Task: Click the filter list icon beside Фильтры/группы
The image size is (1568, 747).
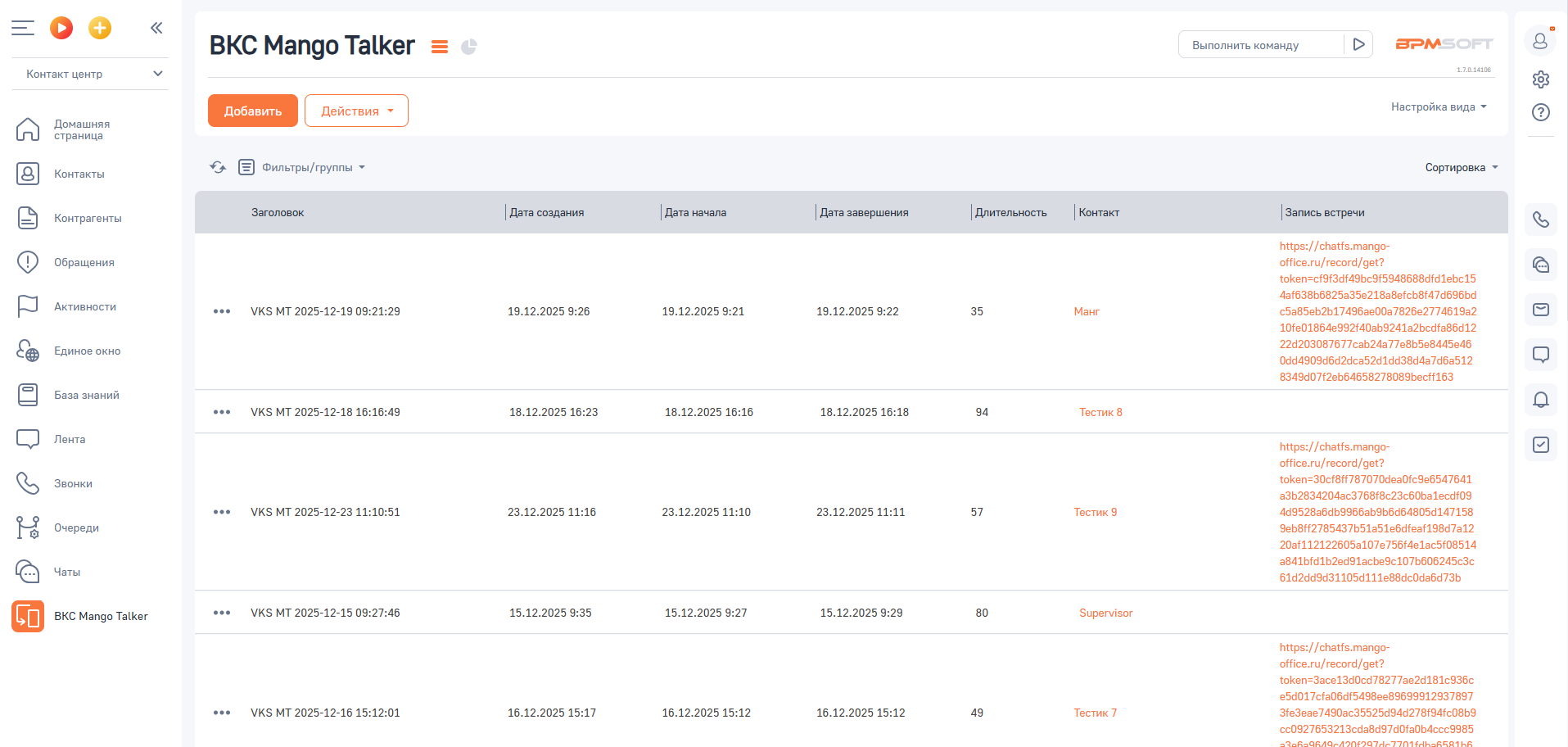Action: pos(246,167)
